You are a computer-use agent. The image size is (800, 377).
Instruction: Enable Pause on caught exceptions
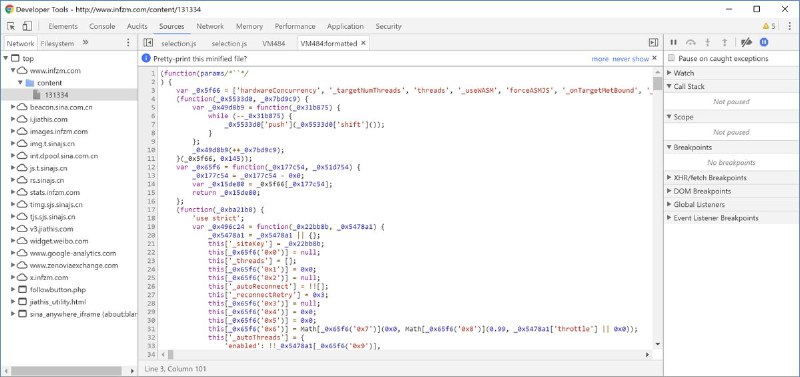(671, 58)
